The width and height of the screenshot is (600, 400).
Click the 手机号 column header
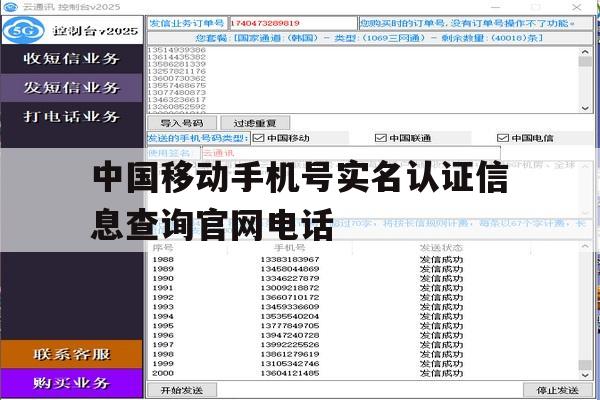click(289, 248)
